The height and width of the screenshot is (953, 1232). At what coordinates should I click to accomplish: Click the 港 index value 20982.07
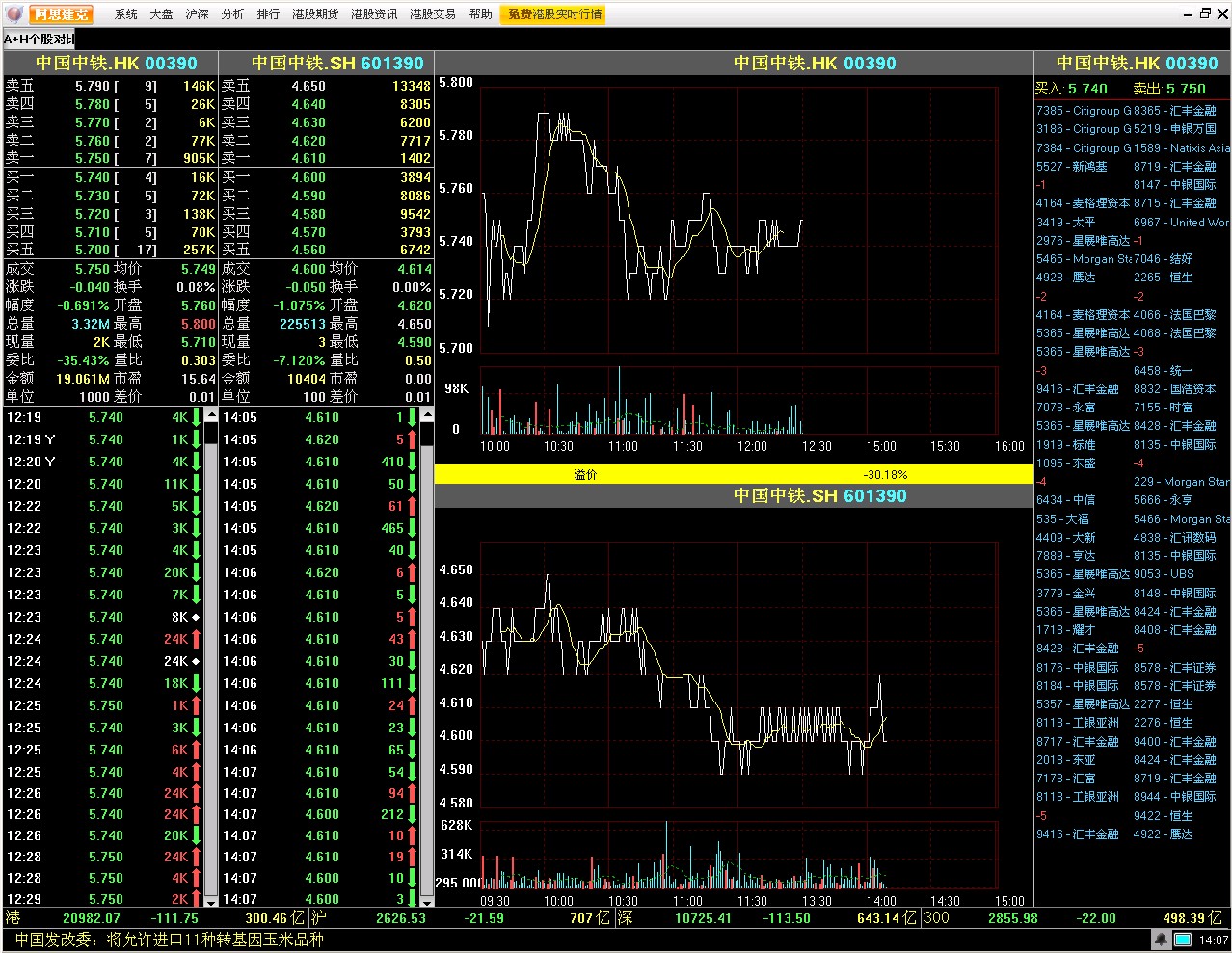(x=92, y=918)
